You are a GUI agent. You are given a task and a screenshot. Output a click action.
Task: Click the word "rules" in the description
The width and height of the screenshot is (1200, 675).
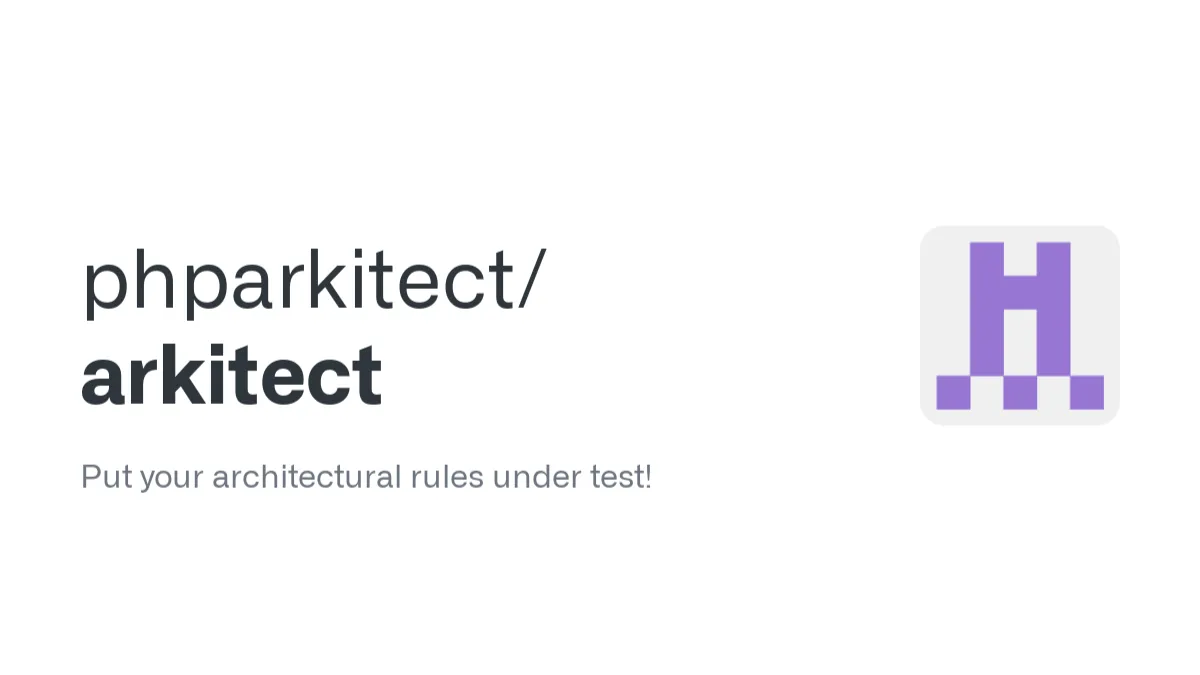click(447, 477)
